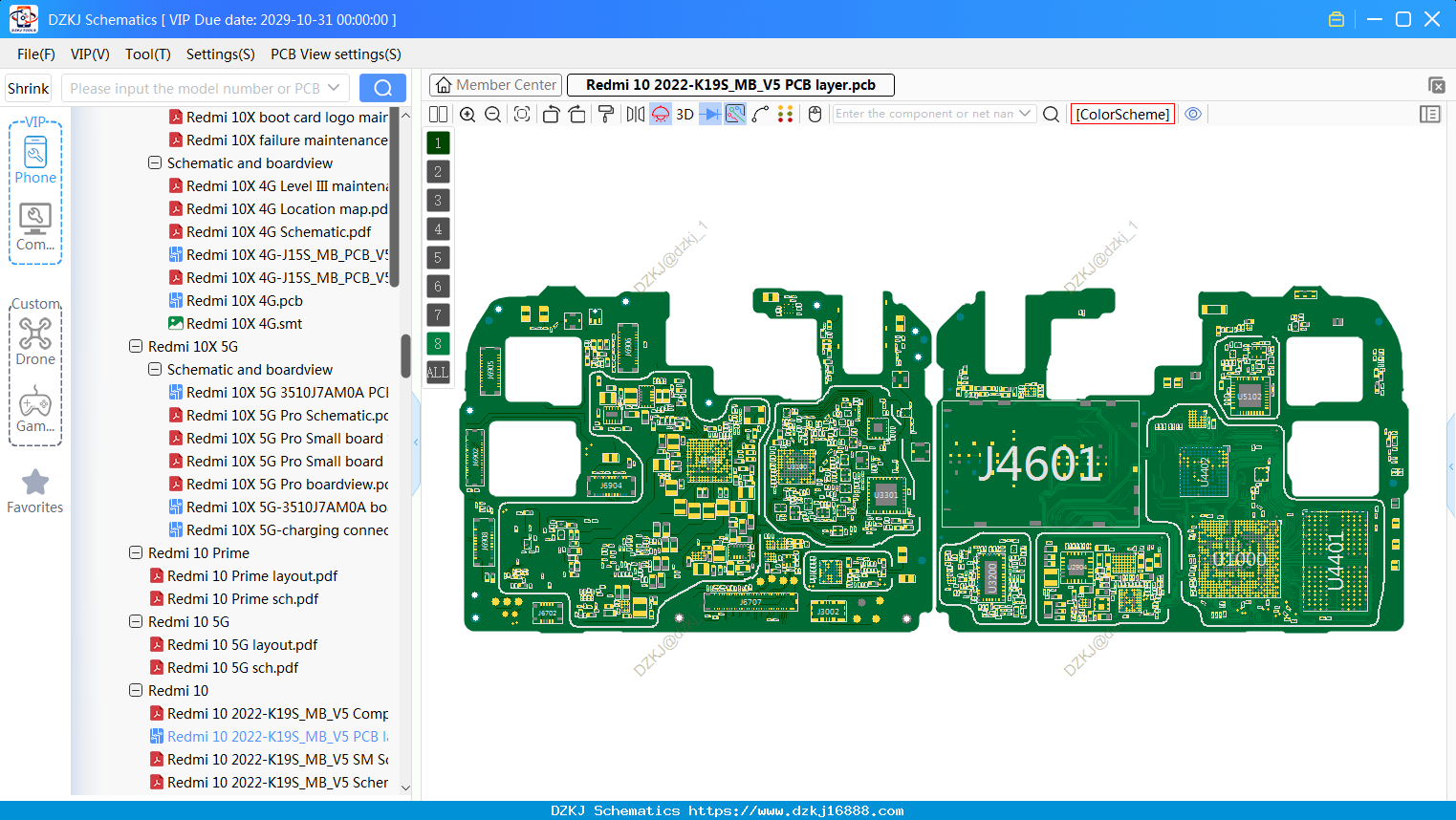The width and height of the screenshot is (1456, 820).
Task: Click the Shrink button
Action: (29, 88)
